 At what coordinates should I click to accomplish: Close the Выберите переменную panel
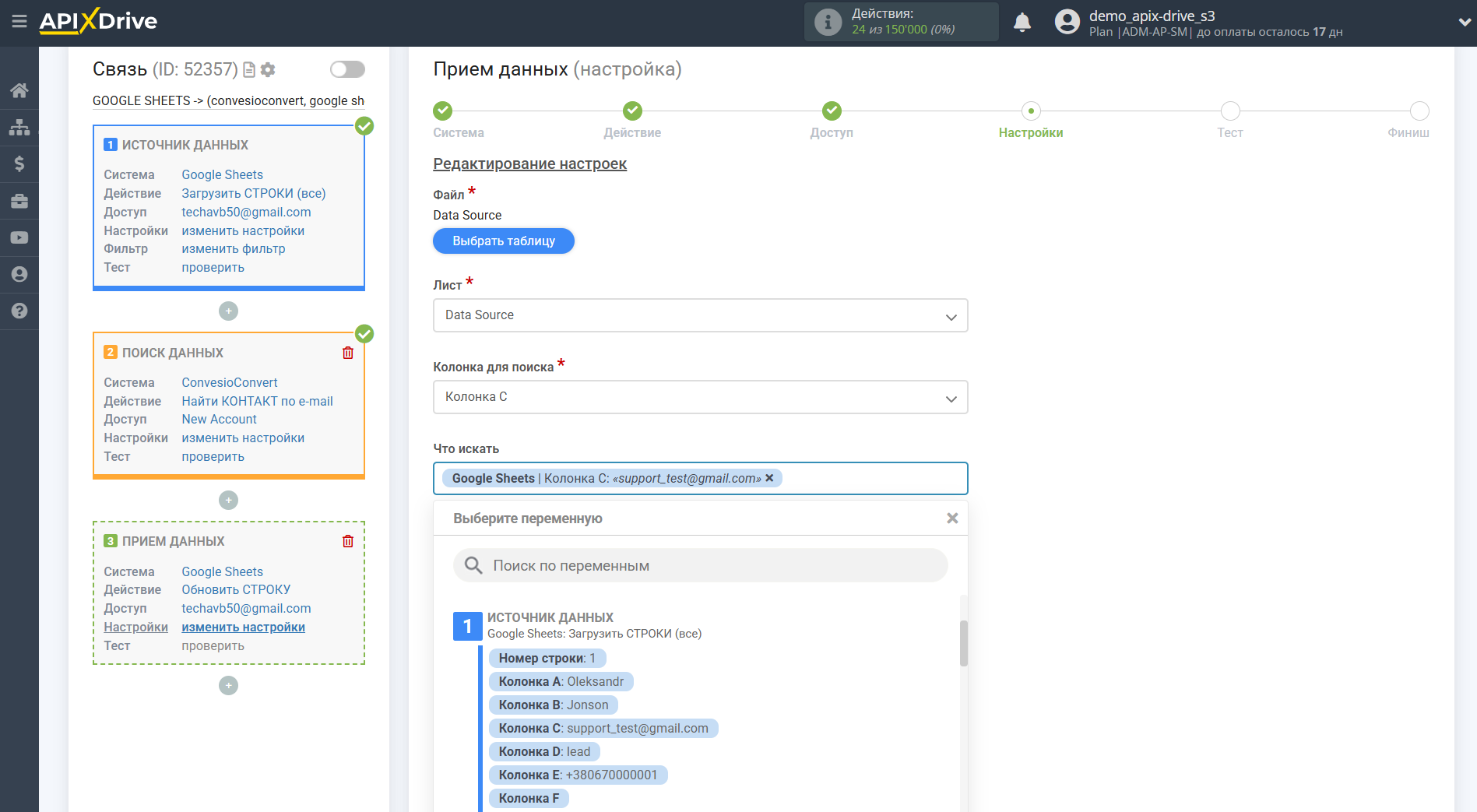(951, 518)
